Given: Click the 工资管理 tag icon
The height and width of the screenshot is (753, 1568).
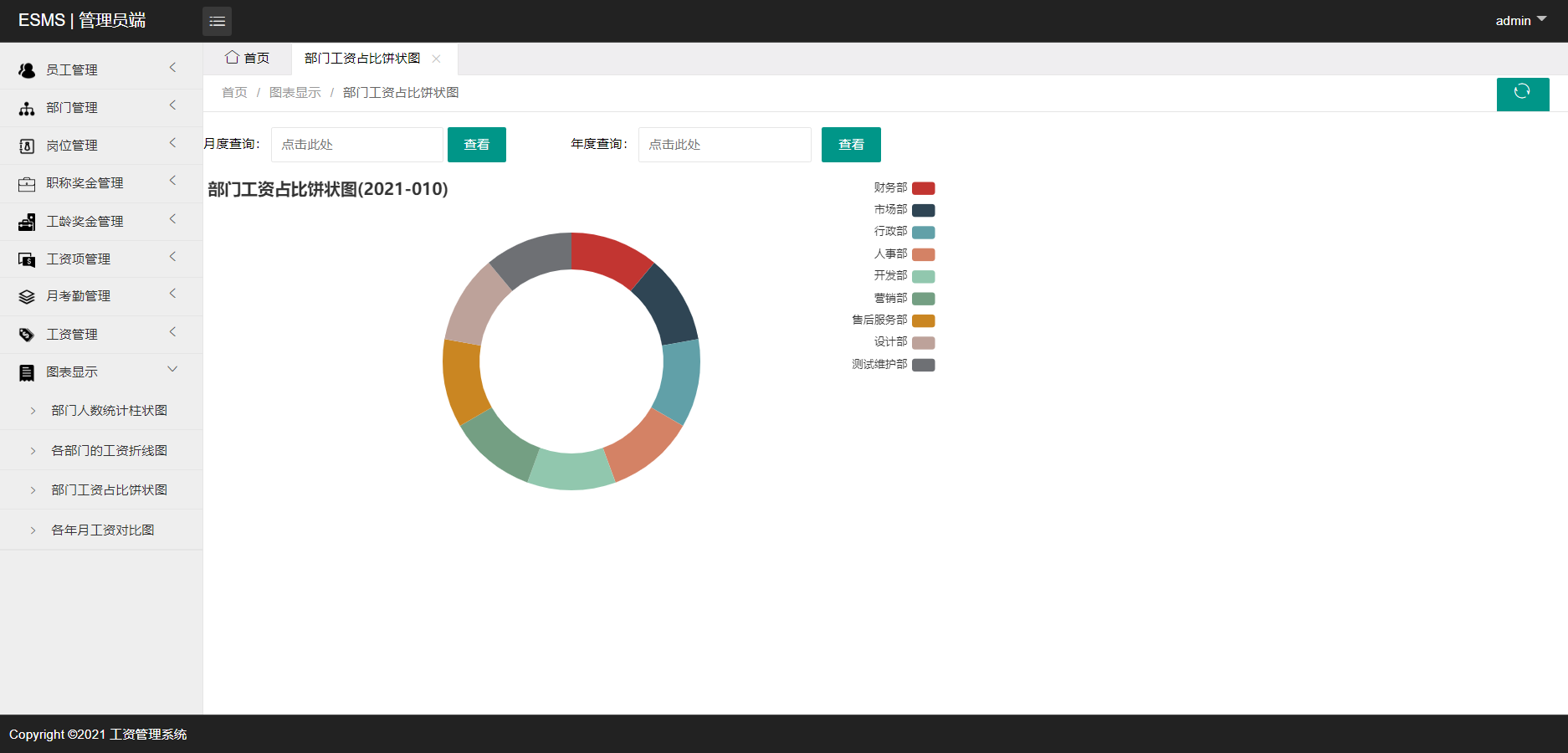Looking at the screenshot, I should tap(27, 335).
